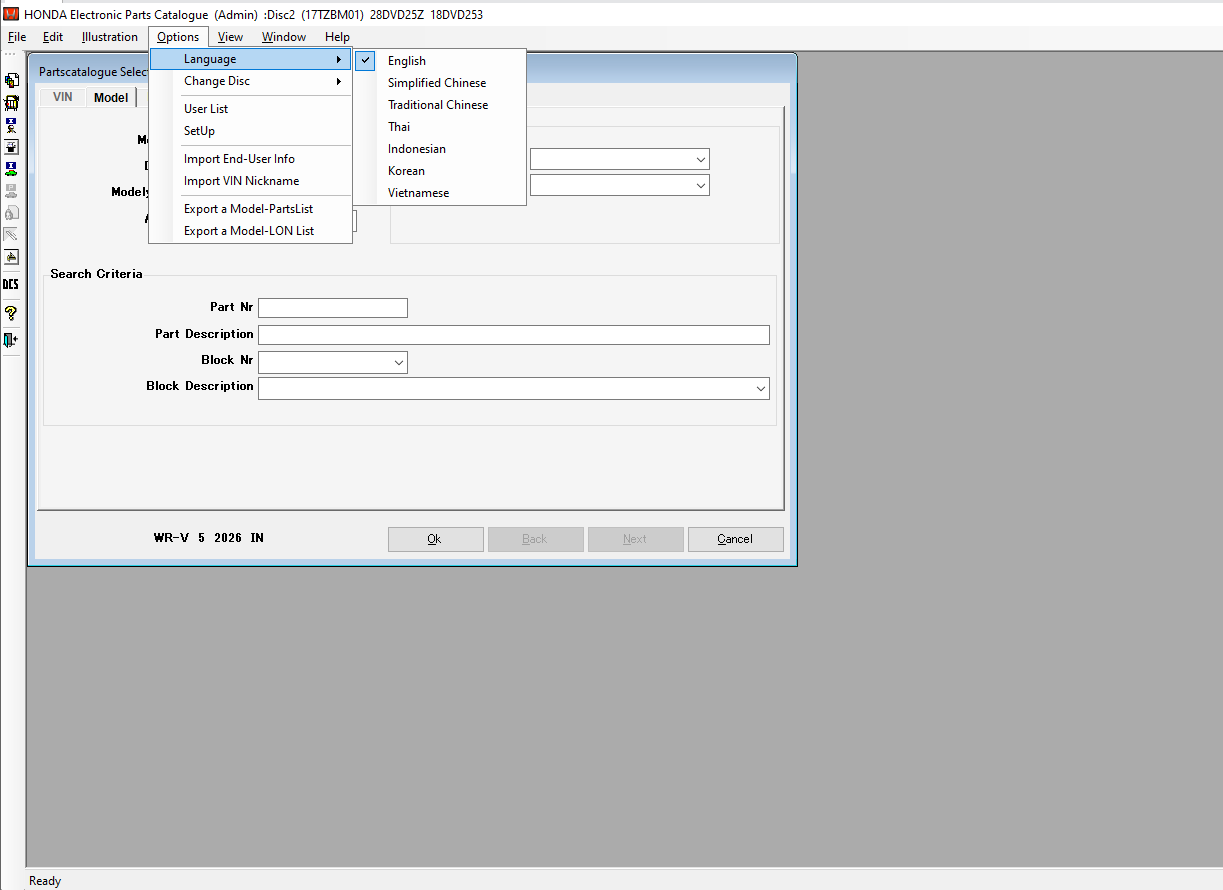Select Export a Model-PartsList
1223x890 pixels.
coord(251,209)
